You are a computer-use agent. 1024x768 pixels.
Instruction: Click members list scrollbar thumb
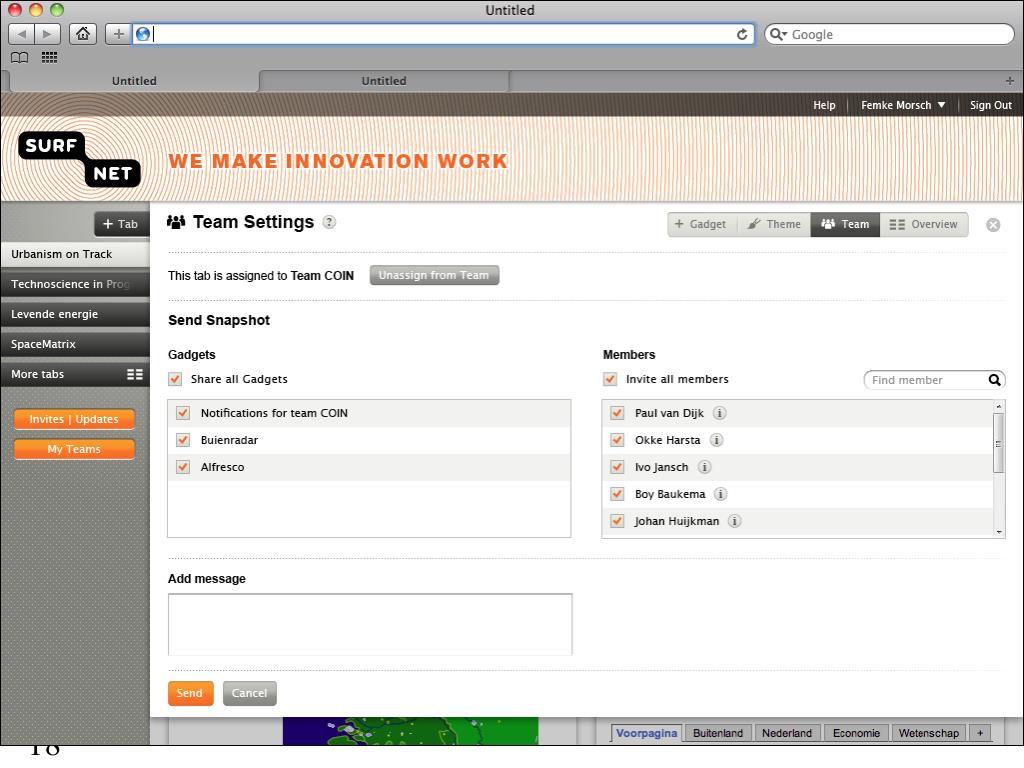(x=999, y=443)
